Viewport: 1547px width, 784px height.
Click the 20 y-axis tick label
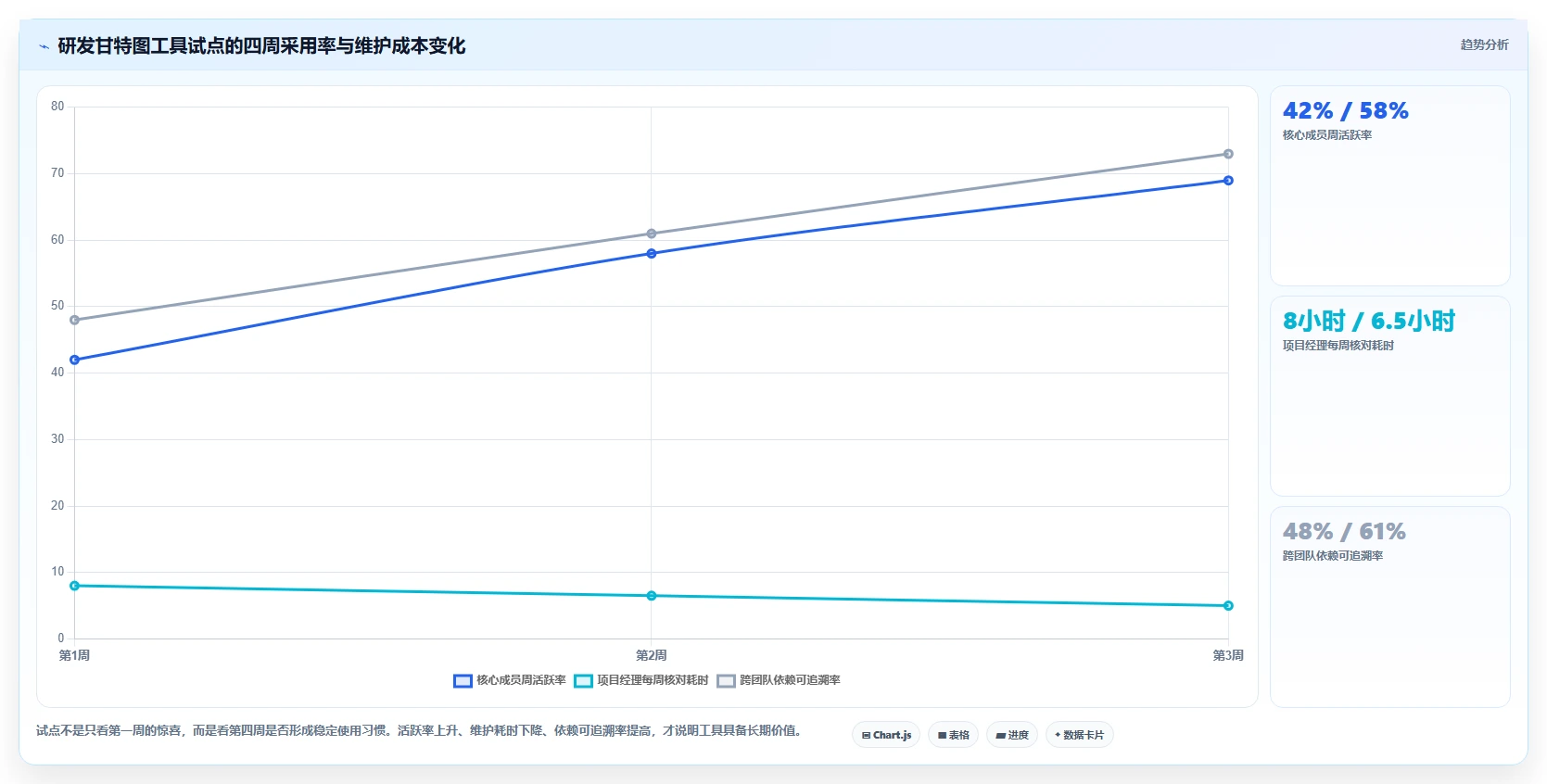pyautogui.click(x=57, y=505)
